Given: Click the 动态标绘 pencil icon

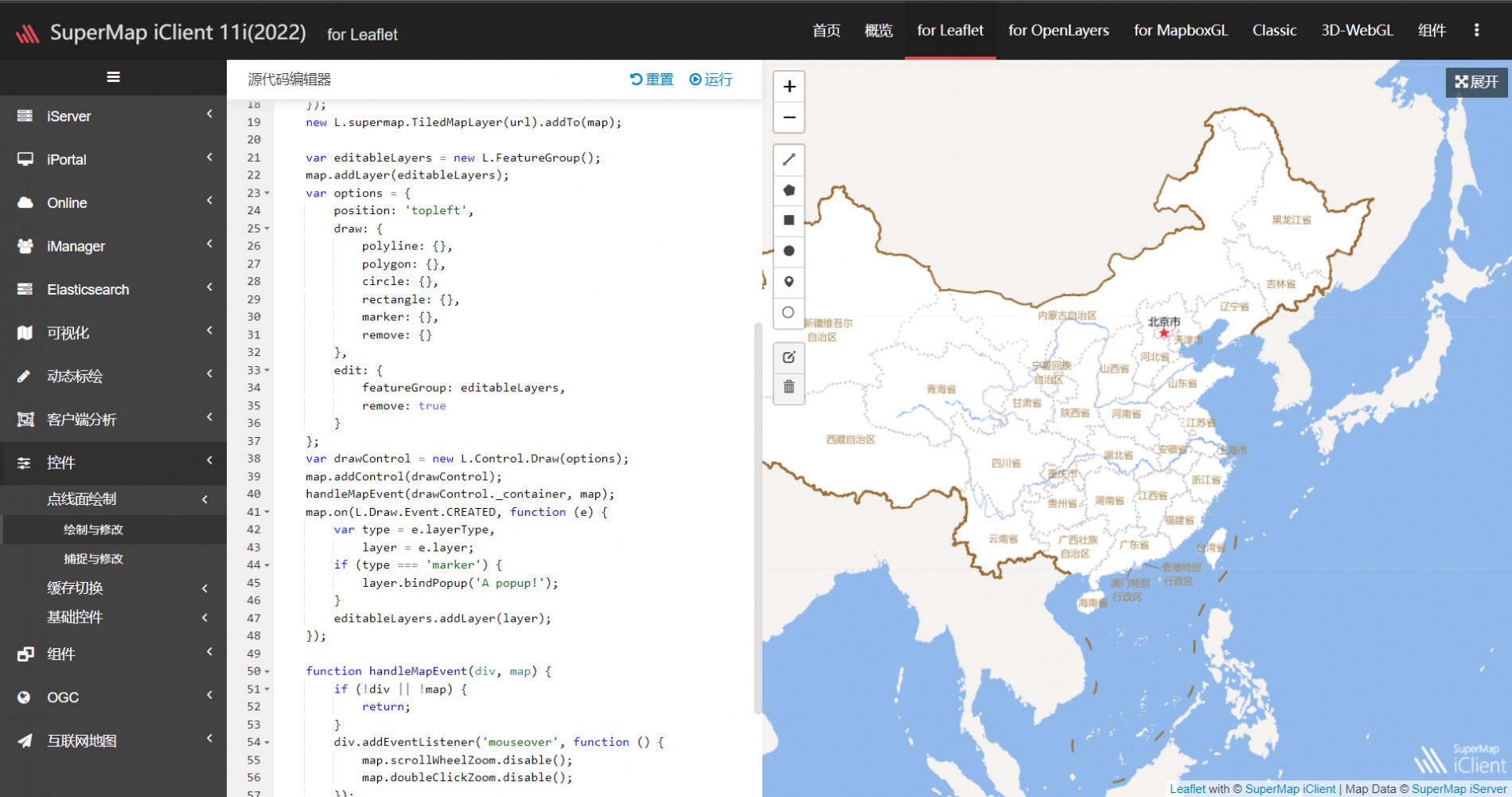Looking at the screenshot, I should point(25,377).
